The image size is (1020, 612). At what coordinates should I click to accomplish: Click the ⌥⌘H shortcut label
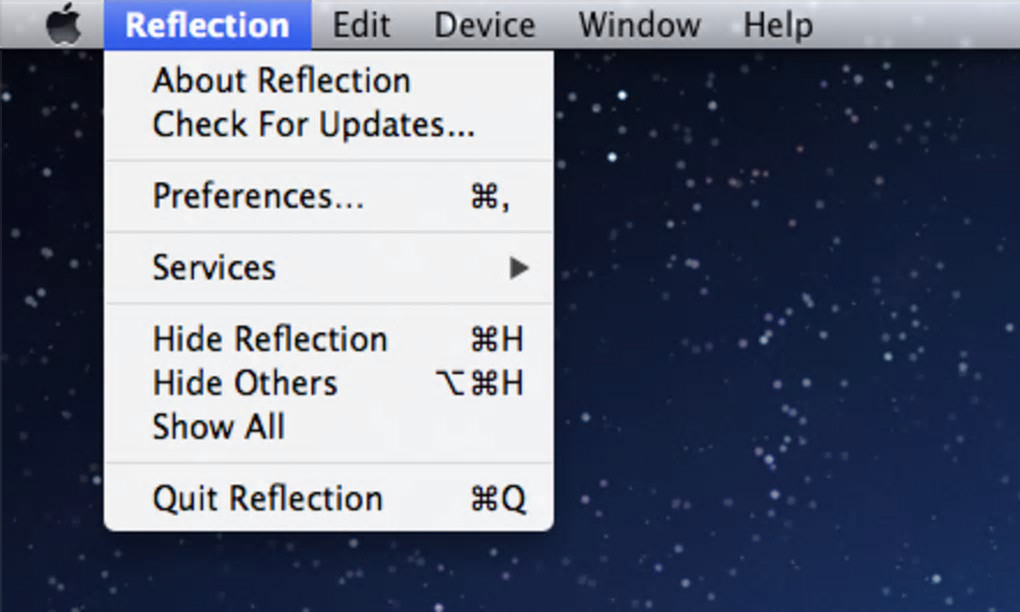click(480, 383)
